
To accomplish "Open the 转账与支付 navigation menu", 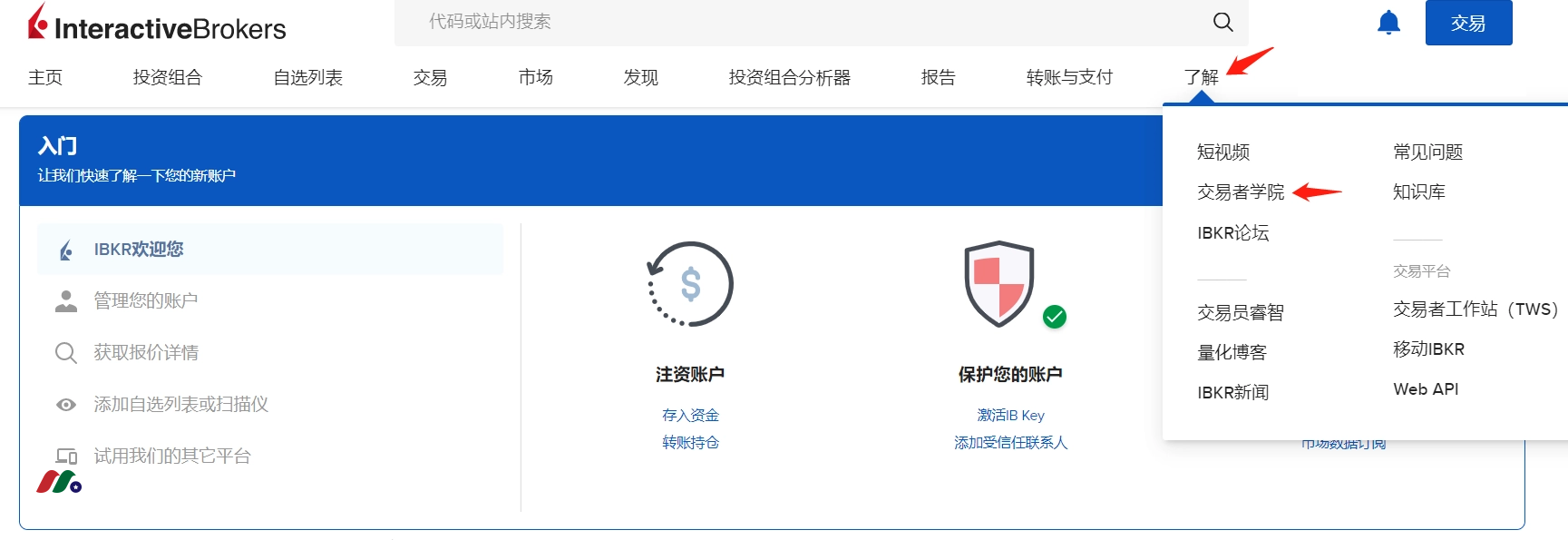I will (x=1070, y=78).
